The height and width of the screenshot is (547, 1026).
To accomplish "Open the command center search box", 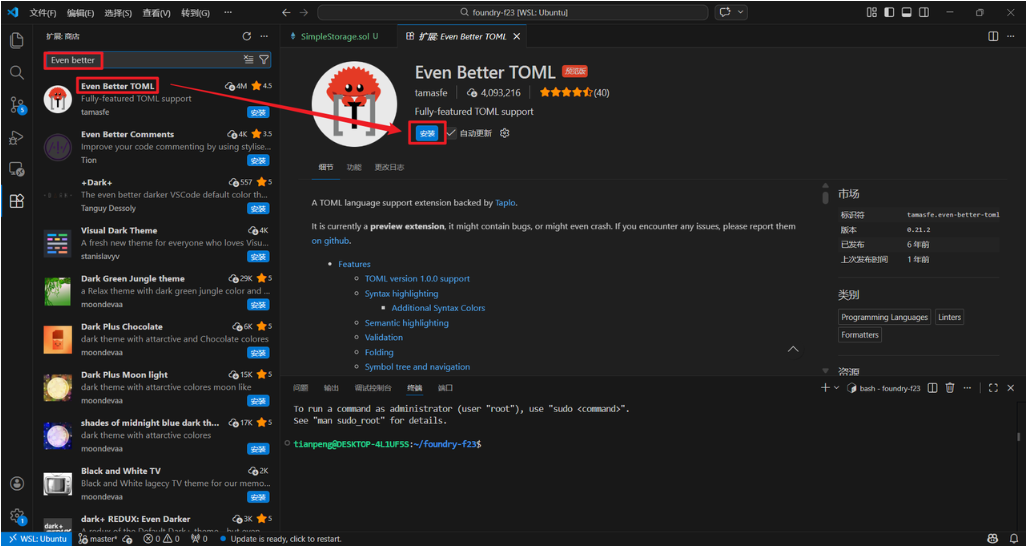I will [x=512, y=12].
